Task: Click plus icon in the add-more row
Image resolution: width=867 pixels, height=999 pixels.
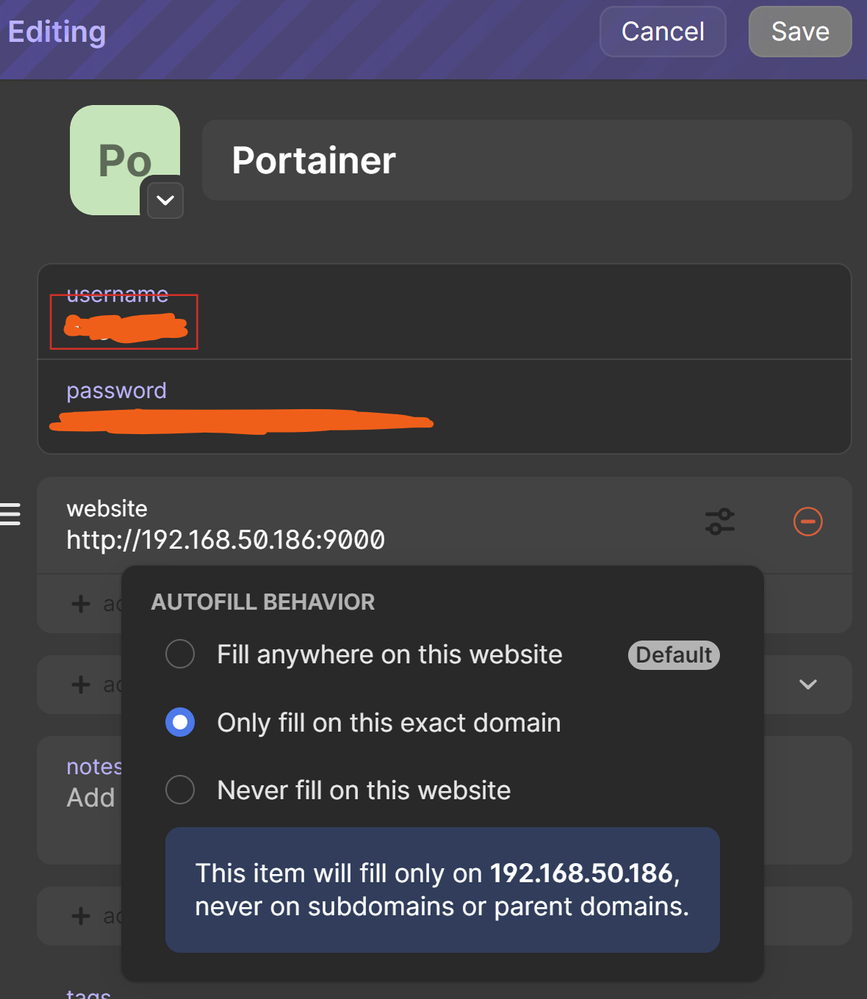Action: (81, 685)
